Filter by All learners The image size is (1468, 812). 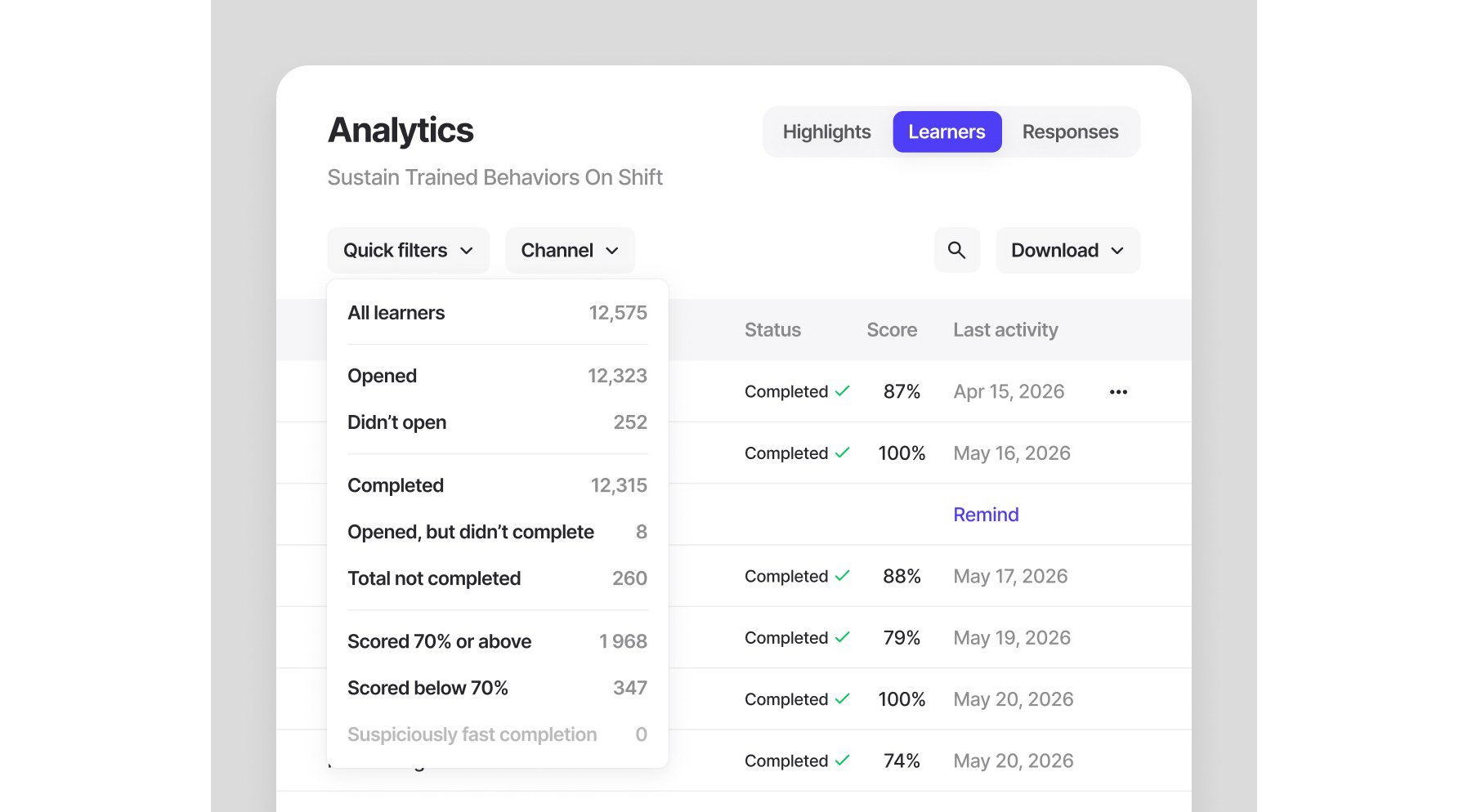point(497,313)
